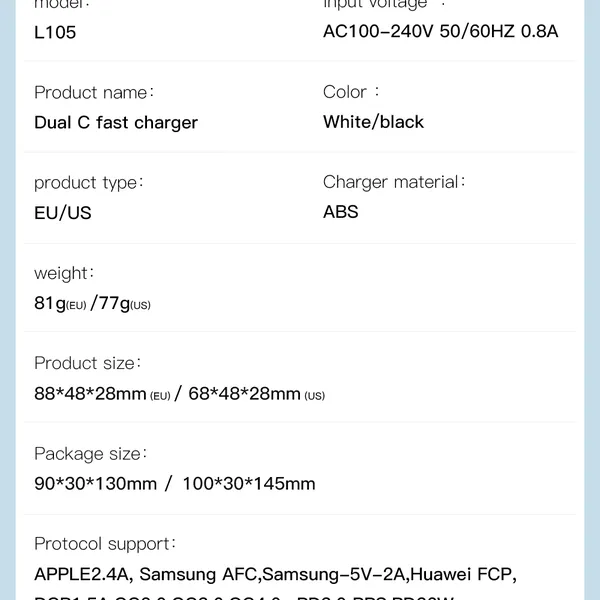This screenshot has height=600, width=600.
Task: Click the "Color :" label
Action: [351, 92]
